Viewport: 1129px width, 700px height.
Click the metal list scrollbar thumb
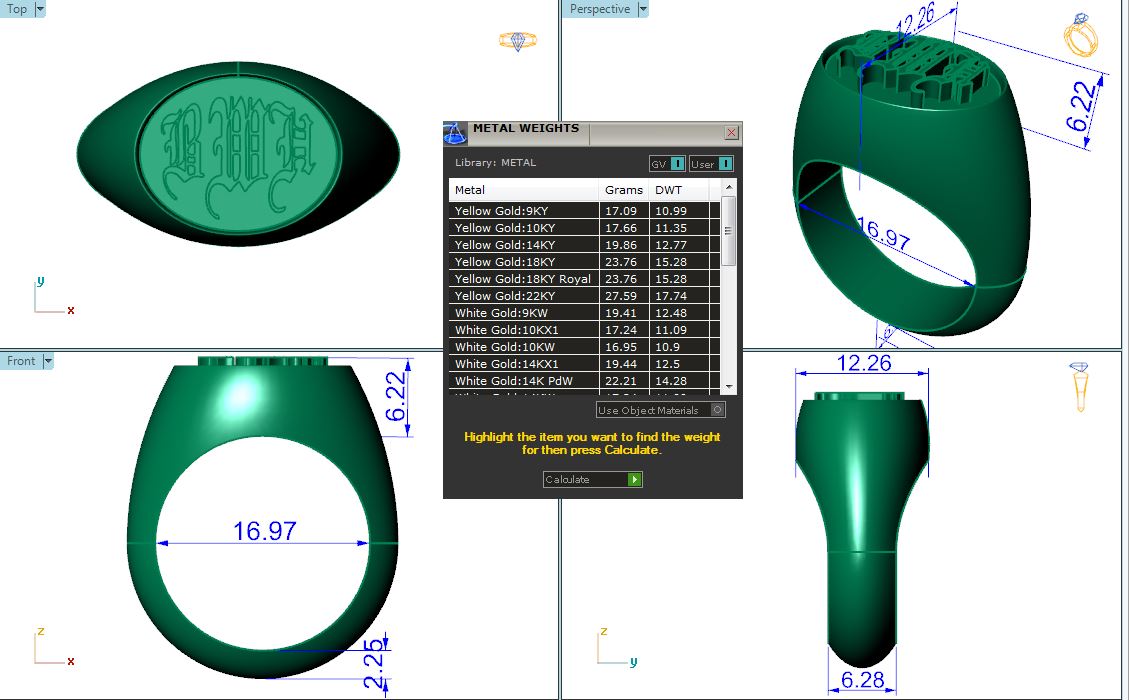pyautogui.click(x=728, y=230)
